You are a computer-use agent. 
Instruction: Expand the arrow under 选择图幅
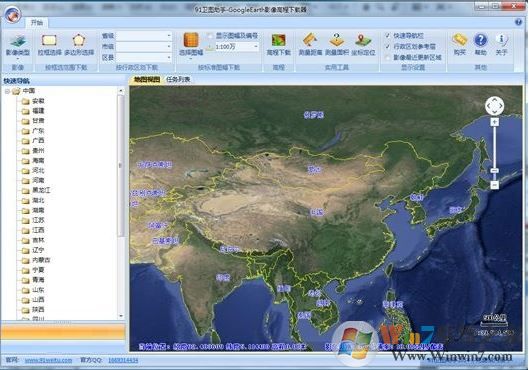point(191,59)
